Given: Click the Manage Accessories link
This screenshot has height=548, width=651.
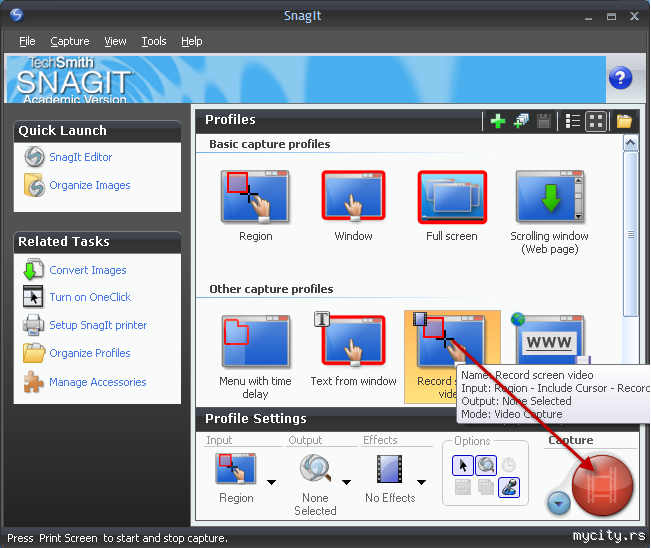Looking at the screenshot, I should [98, 382].
